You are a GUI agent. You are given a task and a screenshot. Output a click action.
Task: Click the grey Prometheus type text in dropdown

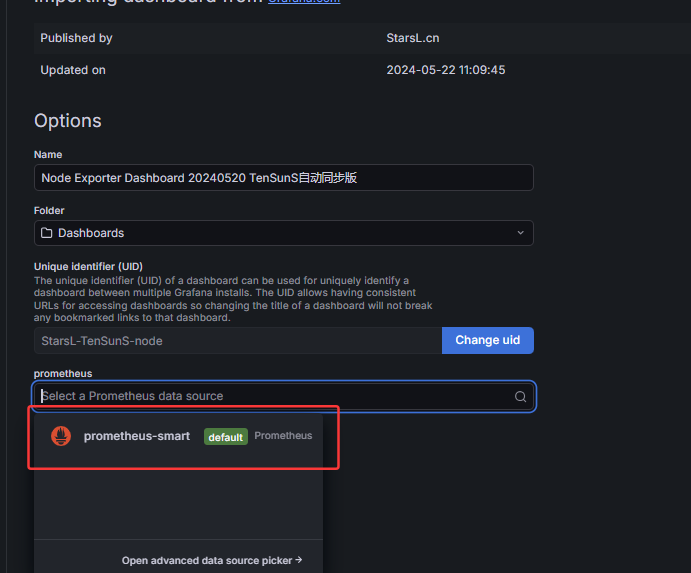(283, 435)
